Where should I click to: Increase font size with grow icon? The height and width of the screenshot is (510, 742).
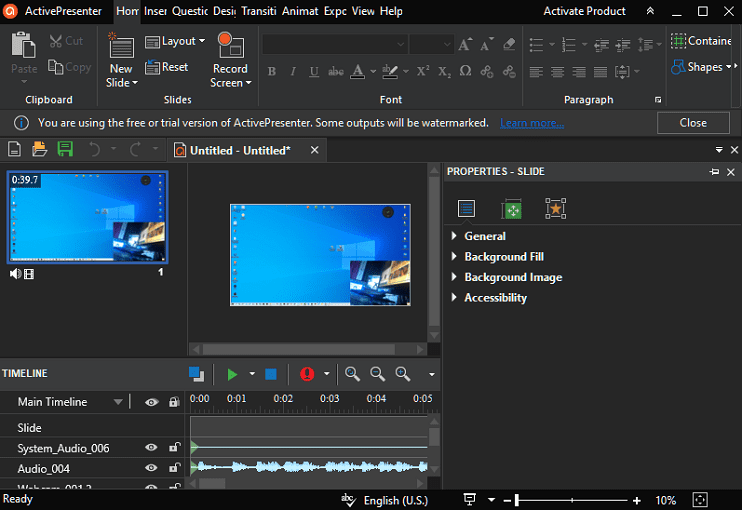[465, 44]
